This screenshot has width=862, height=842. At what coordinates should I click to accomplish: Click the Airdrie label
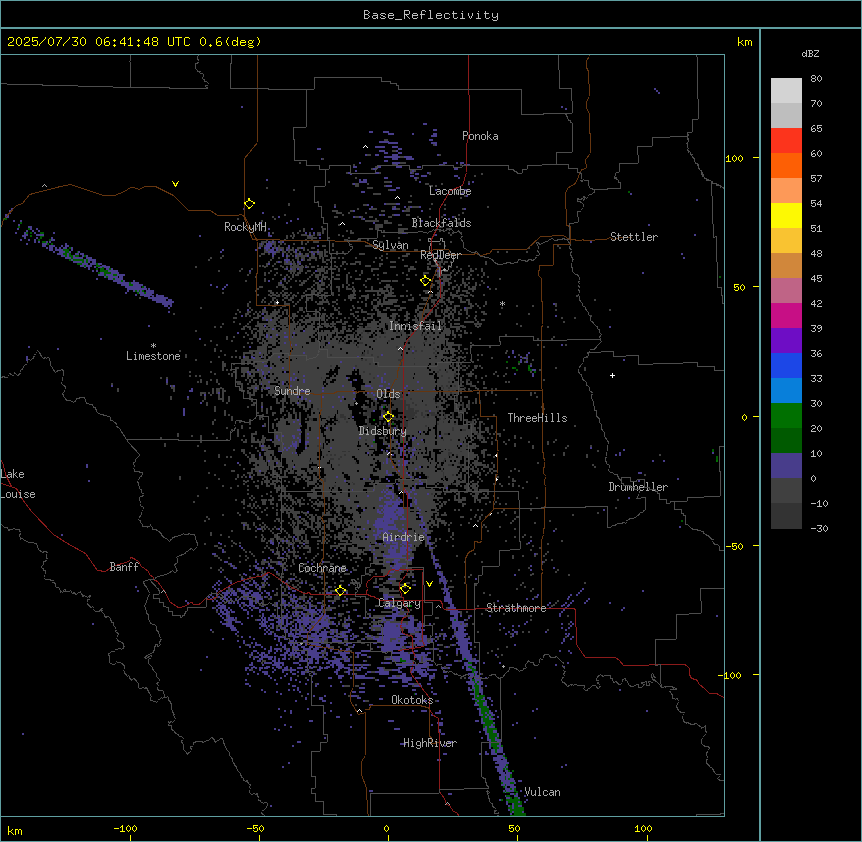pyautogui.click(x=403, y=537)
